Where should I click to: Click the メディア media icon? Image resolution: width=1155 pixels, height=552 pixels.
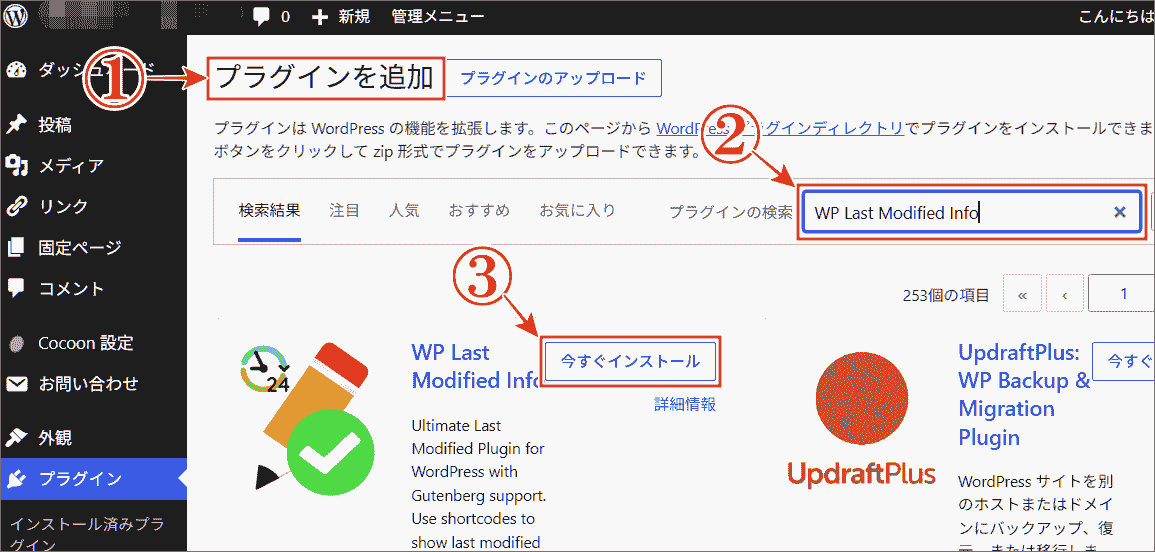pyautogui.click(x=16, y=165)
